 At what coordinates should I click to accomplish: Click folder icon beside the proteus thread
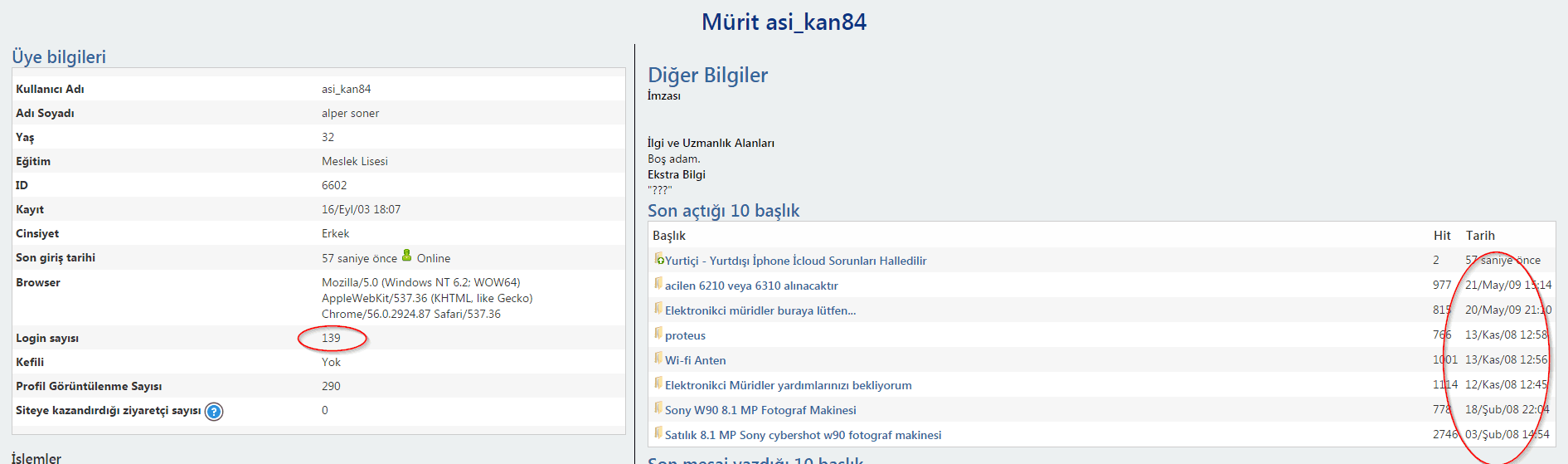pyautogui.click(x=658, y=334)
